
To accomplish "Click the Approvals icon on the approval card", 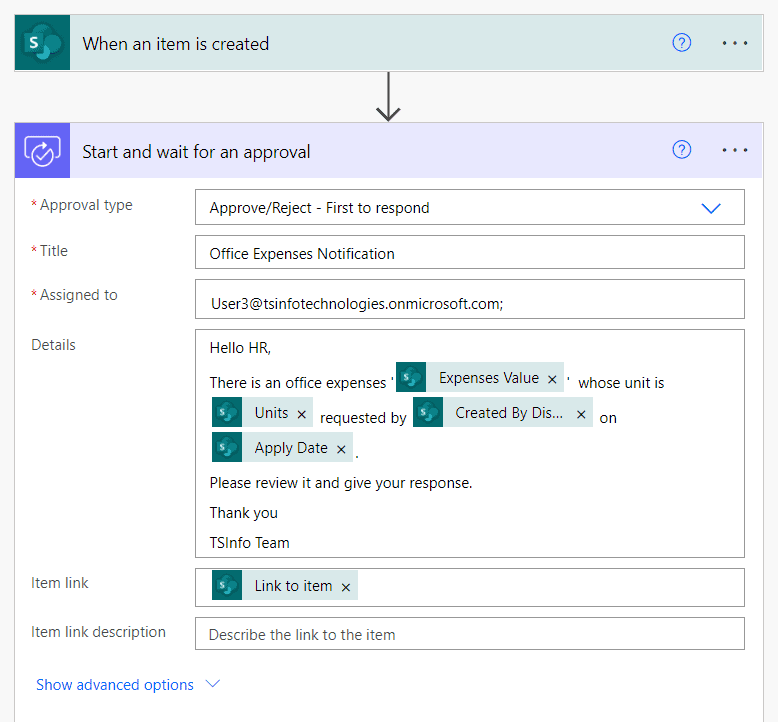I will point(42,150).
